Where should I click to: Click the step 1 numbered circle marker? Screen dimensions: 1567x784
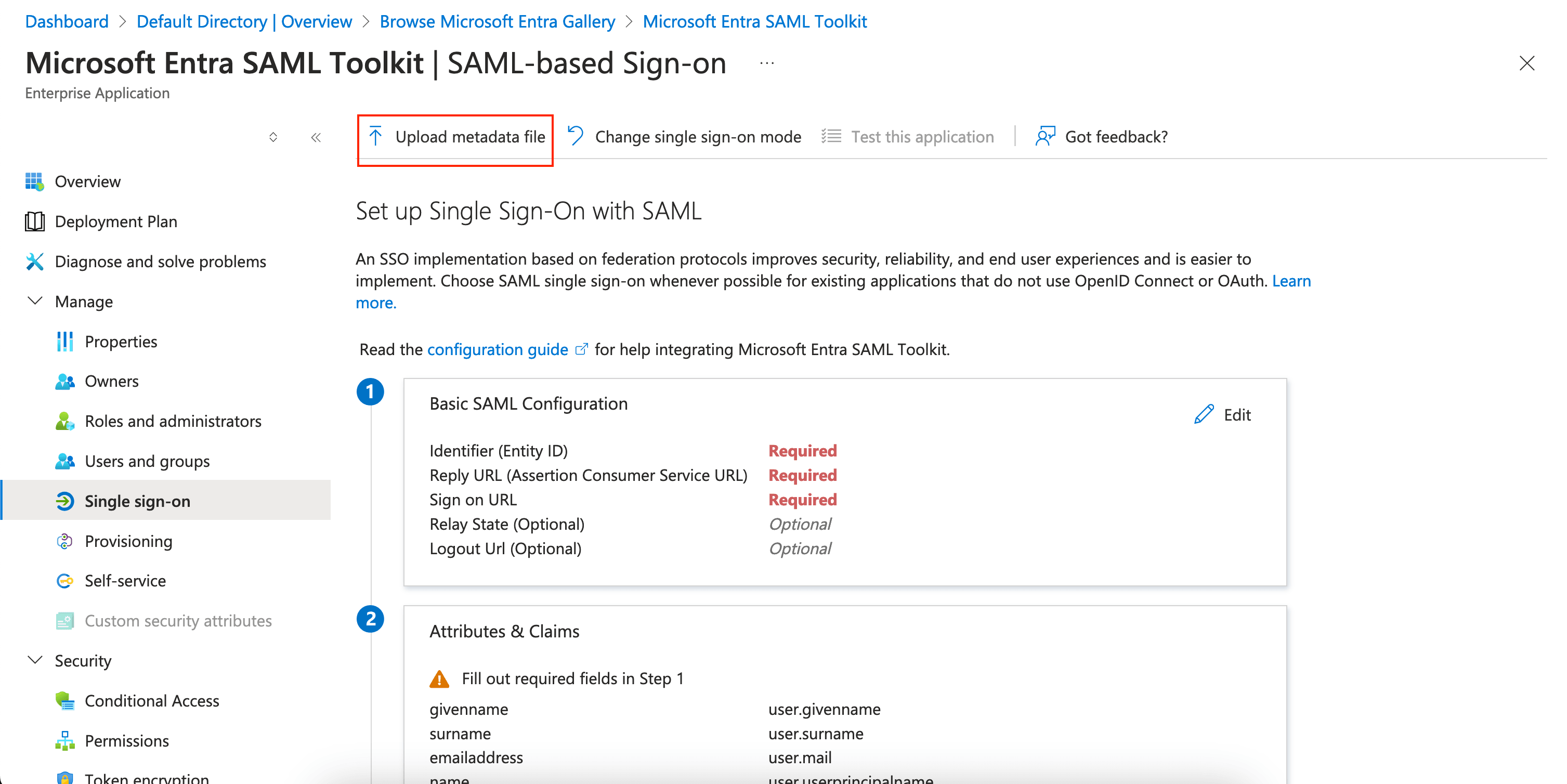[x=370, y=391]
